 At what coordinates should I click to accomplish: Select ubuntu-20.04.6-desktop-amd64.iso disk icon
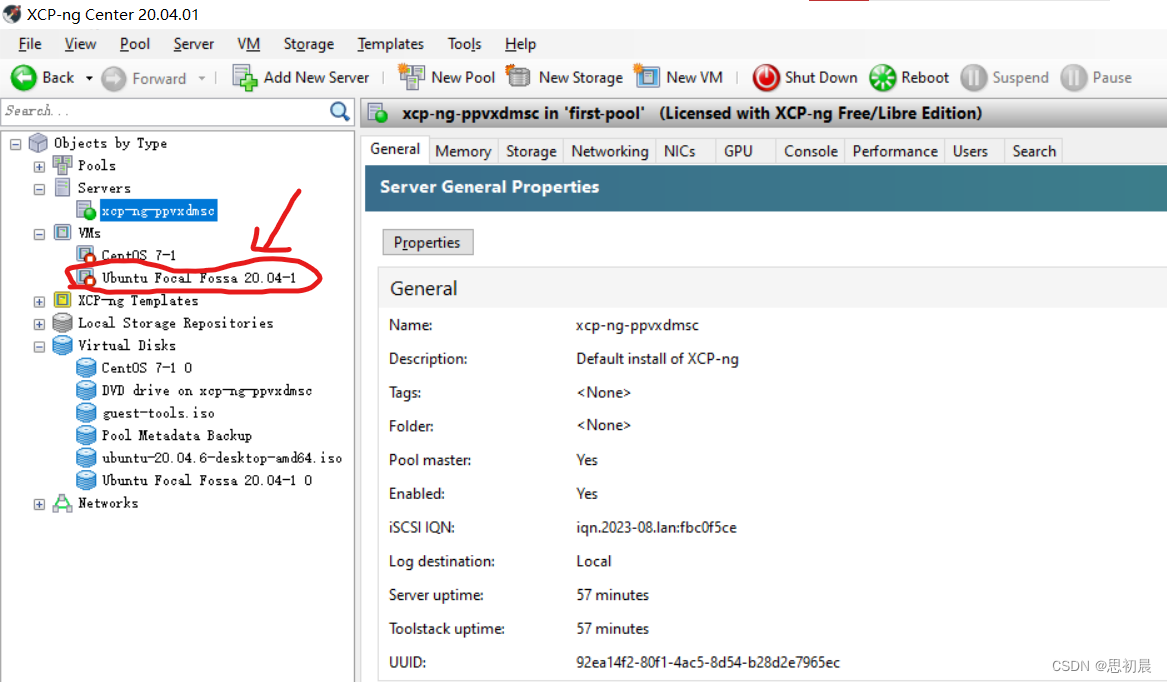click(x=86, y=458)
